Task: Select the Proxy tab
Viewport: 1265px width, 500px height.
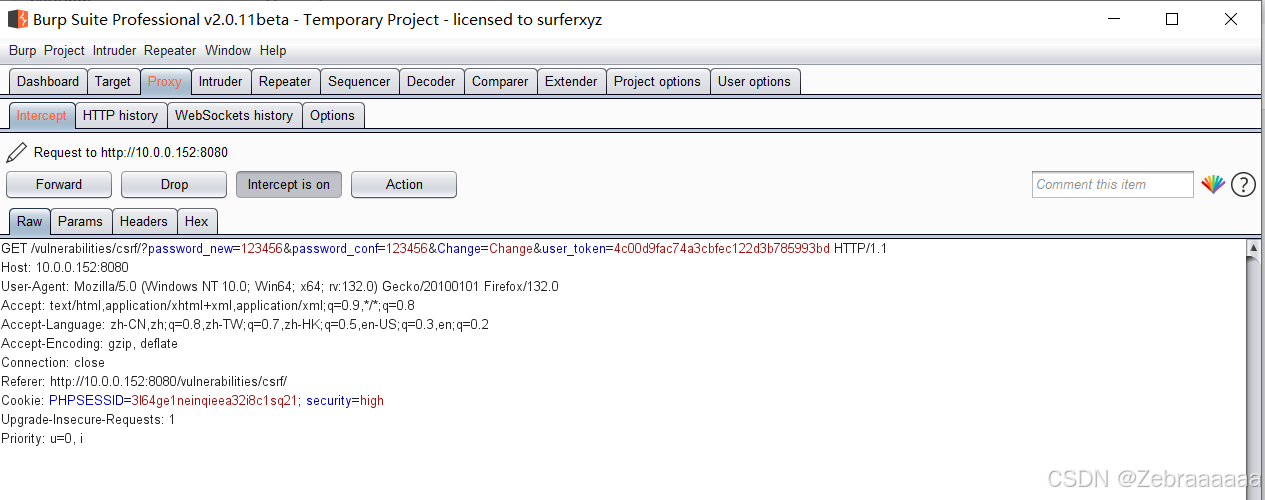Action: [165, 82]
